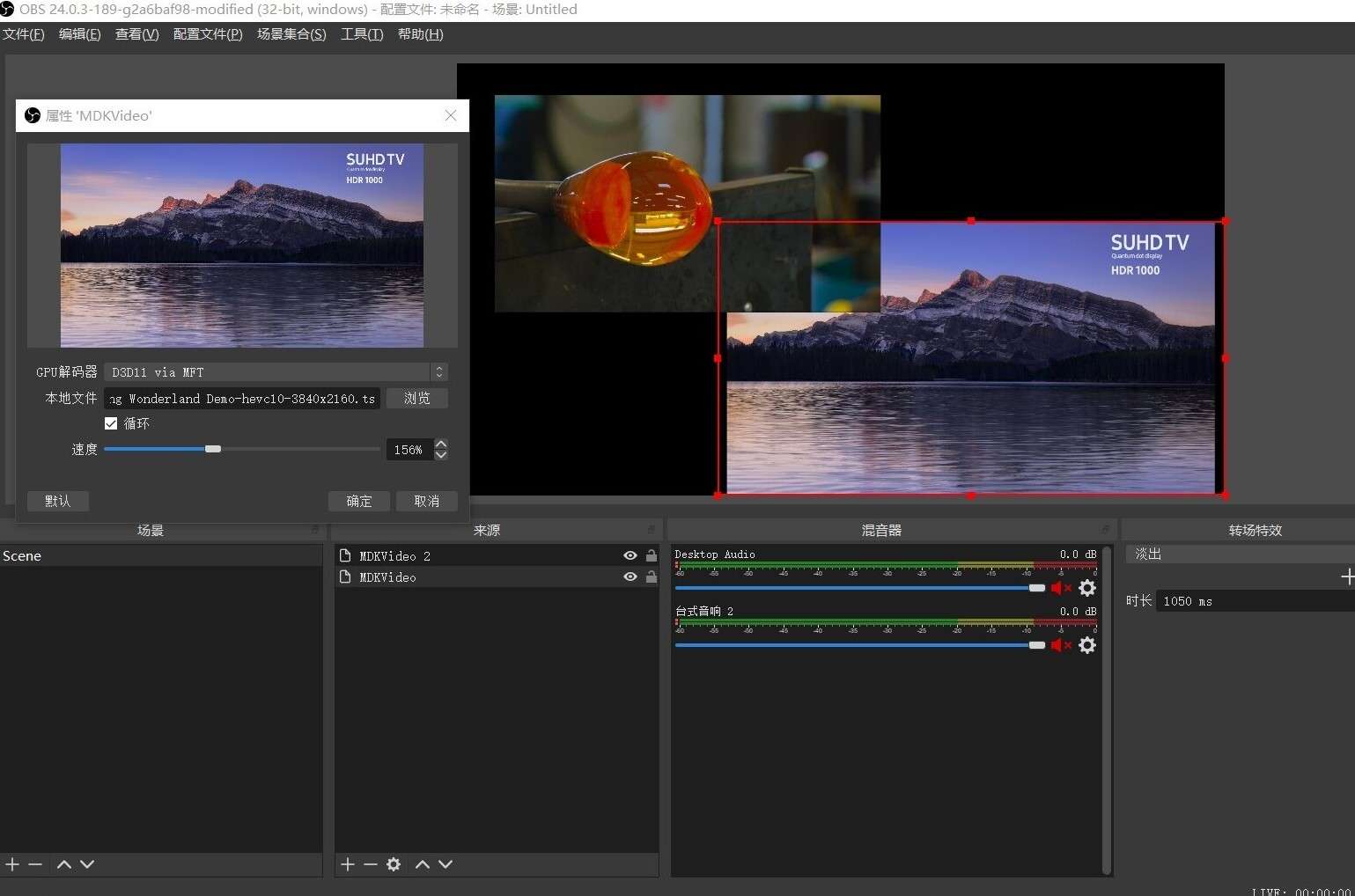Move source up in sources list

pyautogui.click(x=423, y=864)
